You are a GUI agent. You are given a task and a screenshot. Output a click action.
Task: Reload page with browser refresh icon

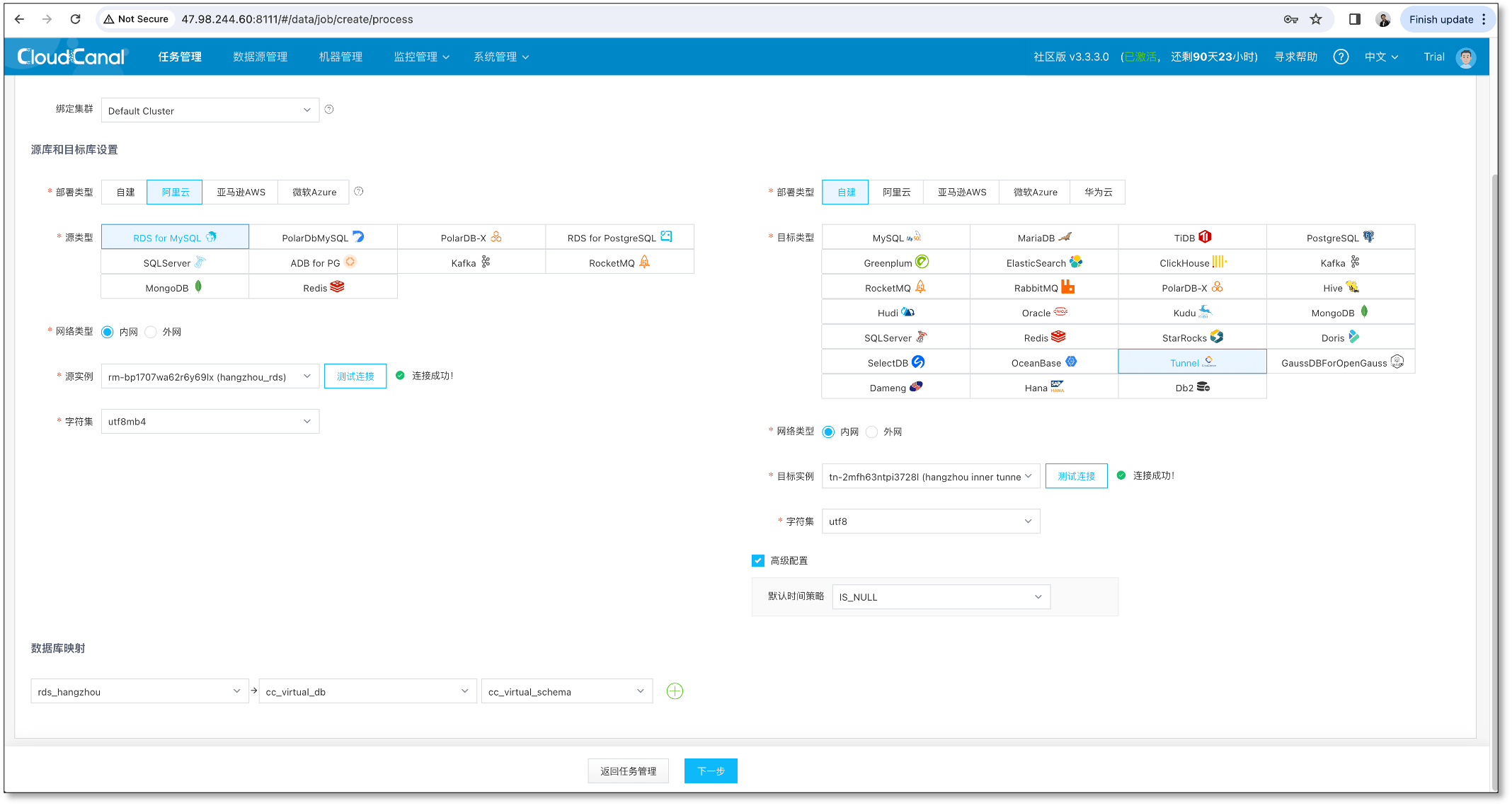[75, 19]
